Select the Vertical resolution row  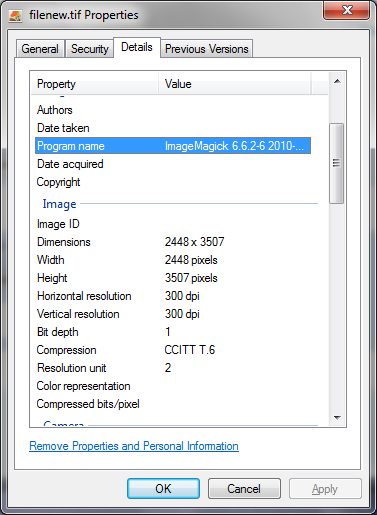tap(173, 314)
